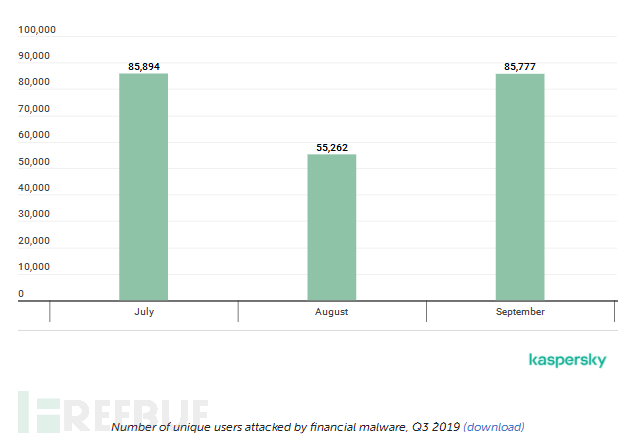Select the August axis label

[x=331, y=312]
